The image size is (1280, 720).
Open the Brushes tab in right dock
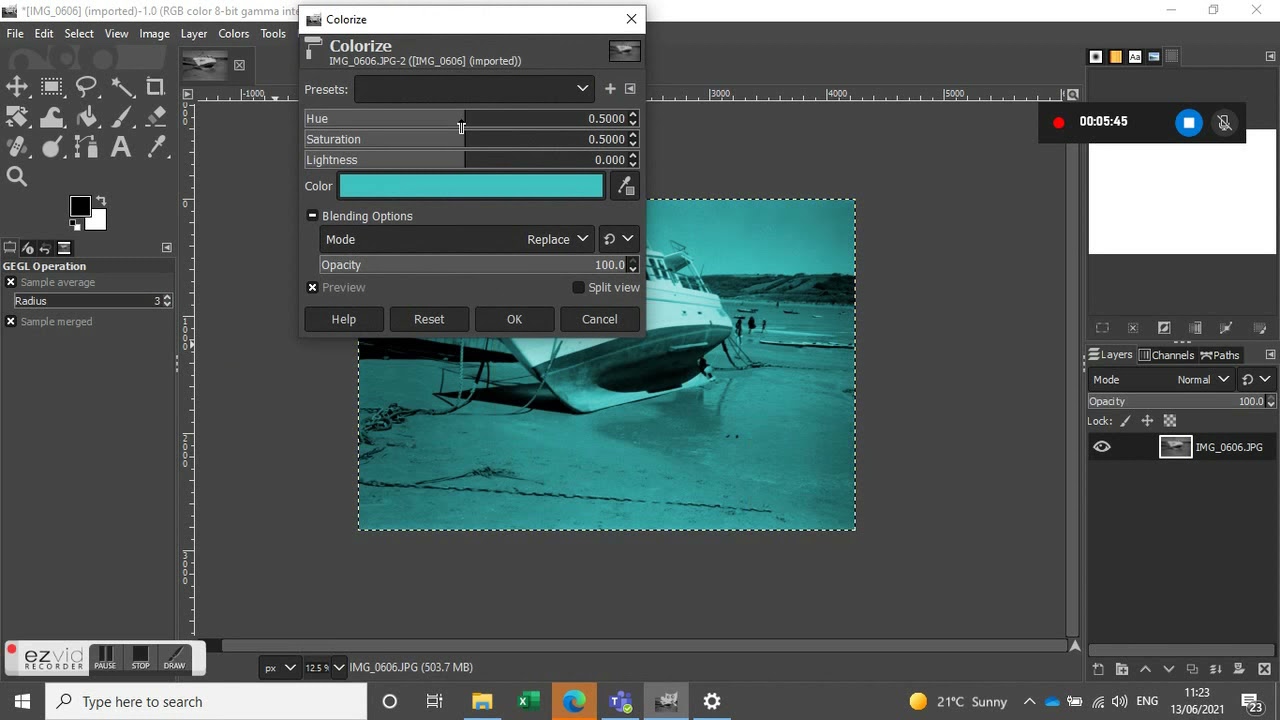[x=1096, y=57]
